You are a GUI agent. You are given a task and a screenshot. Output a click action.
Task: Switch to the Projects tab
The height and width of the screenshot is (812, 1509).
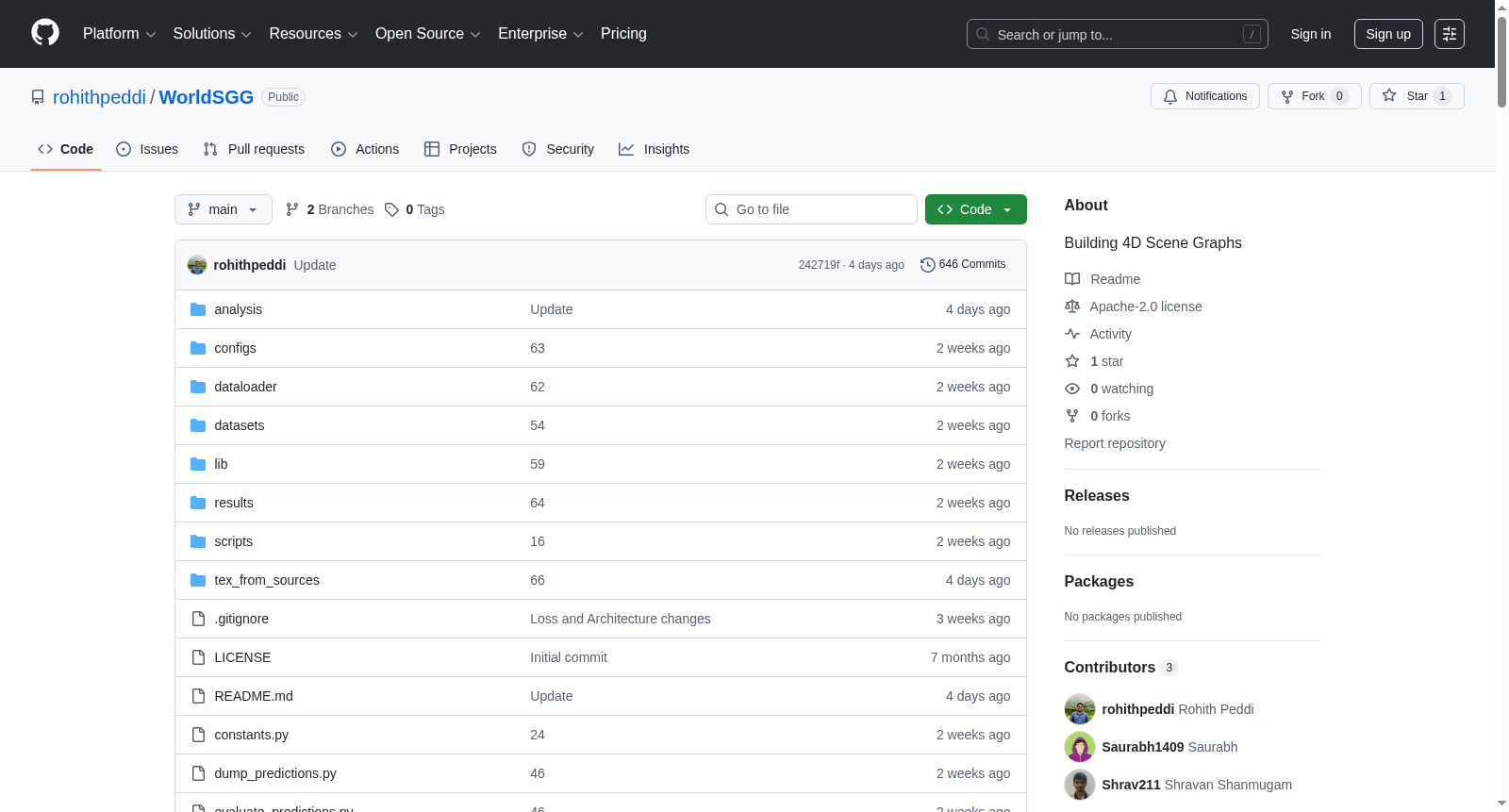[460, 149]
